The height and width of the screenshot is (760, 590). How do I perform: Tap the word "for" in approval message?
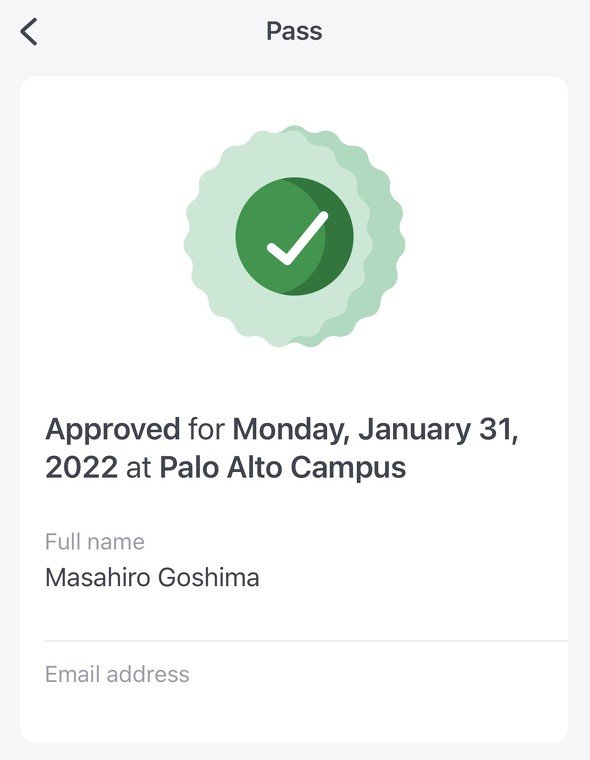pyautogui.click(x=207, y=429)
